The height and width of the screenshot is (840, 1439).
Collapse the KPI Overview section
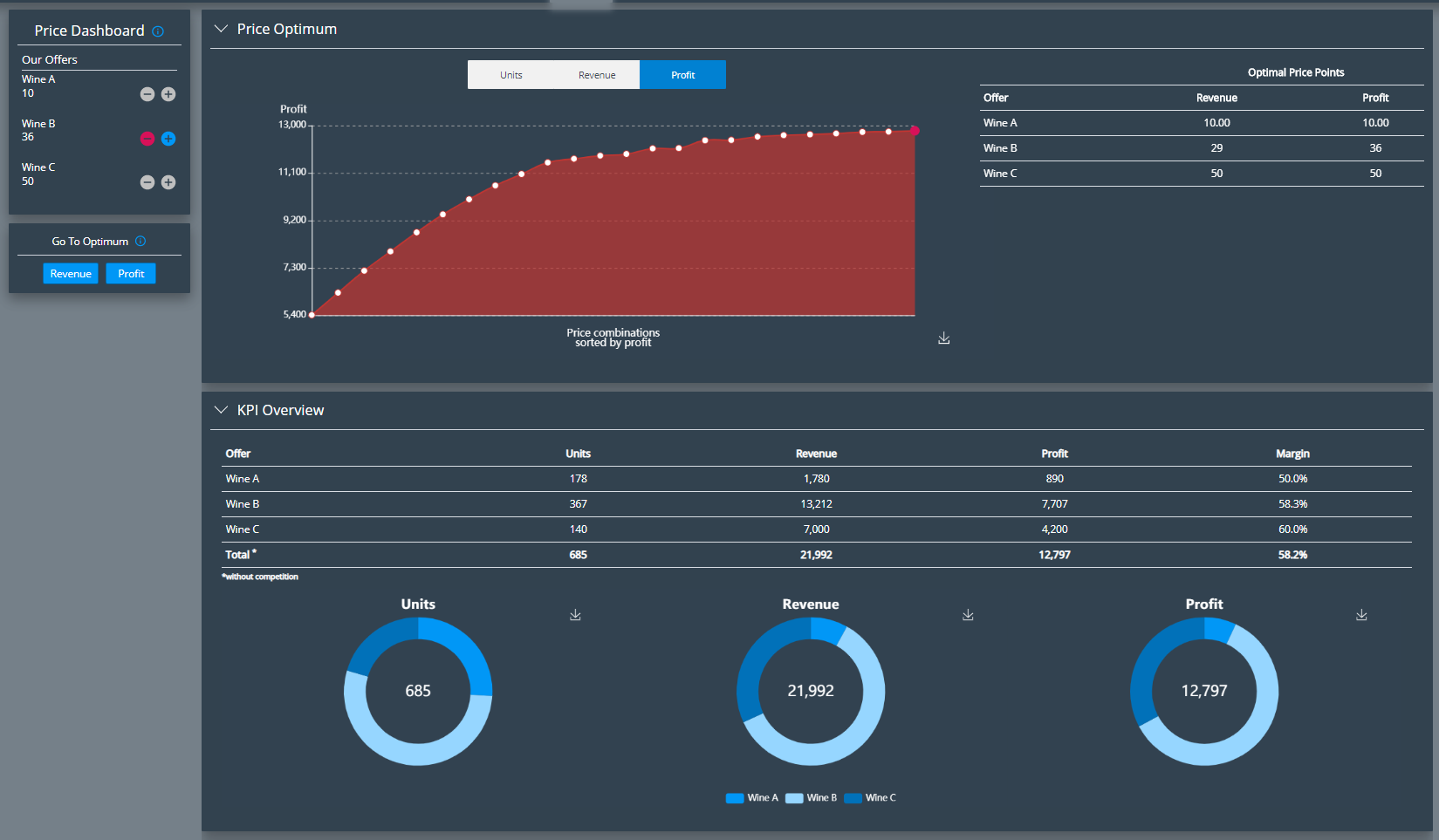[221, 410]
